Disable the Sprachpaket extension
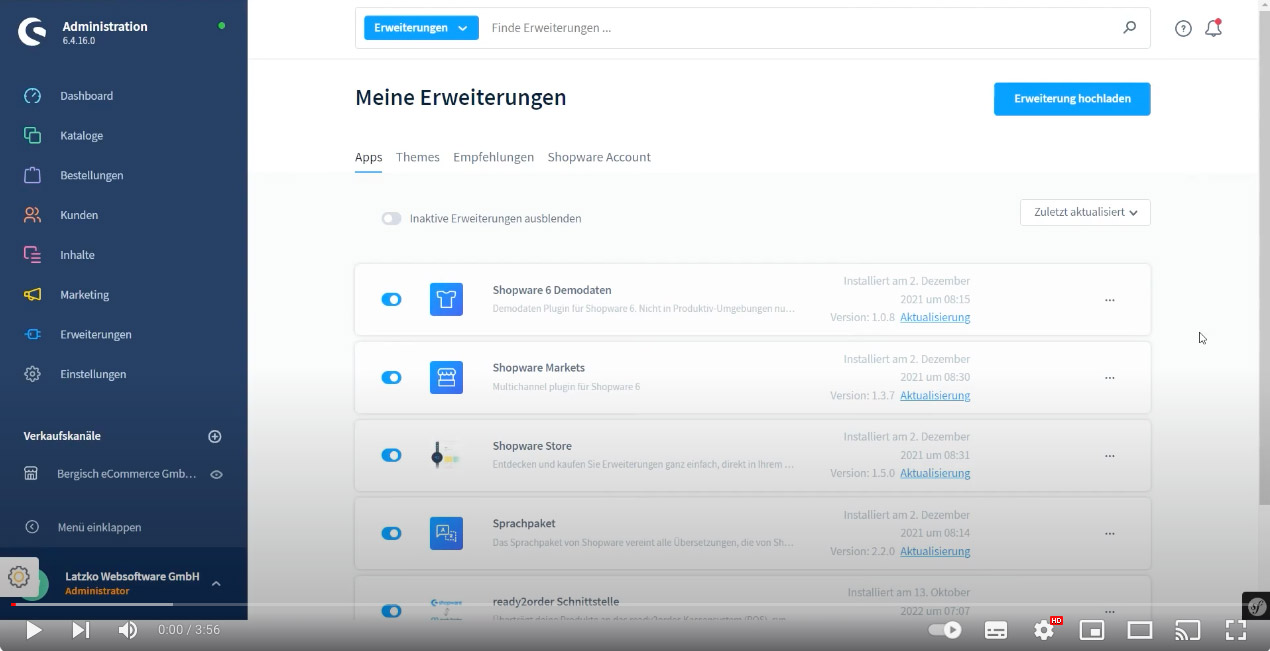 point(391,533)
